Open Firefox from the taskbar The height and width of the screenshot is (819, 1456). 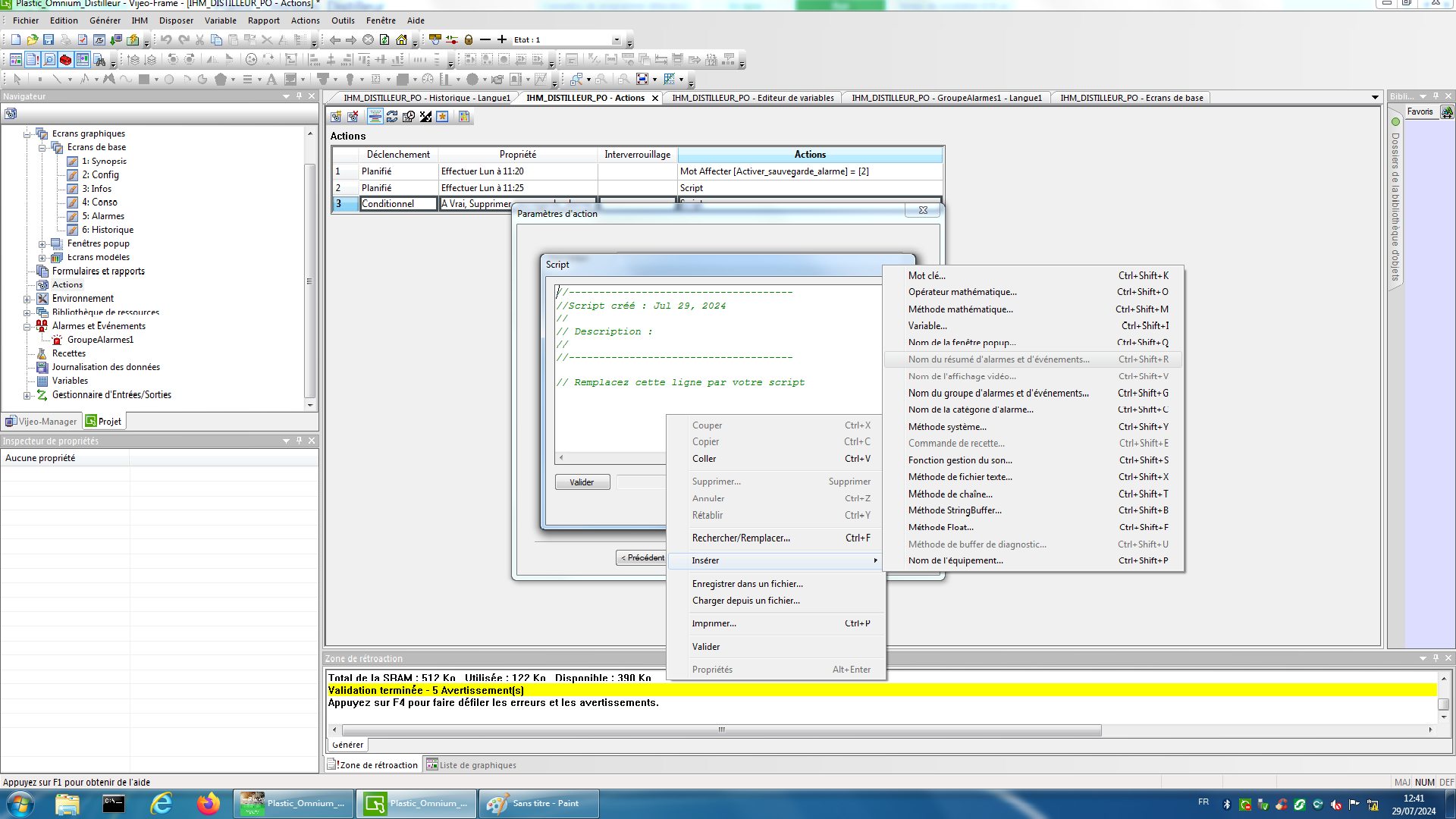pos(208,804)
